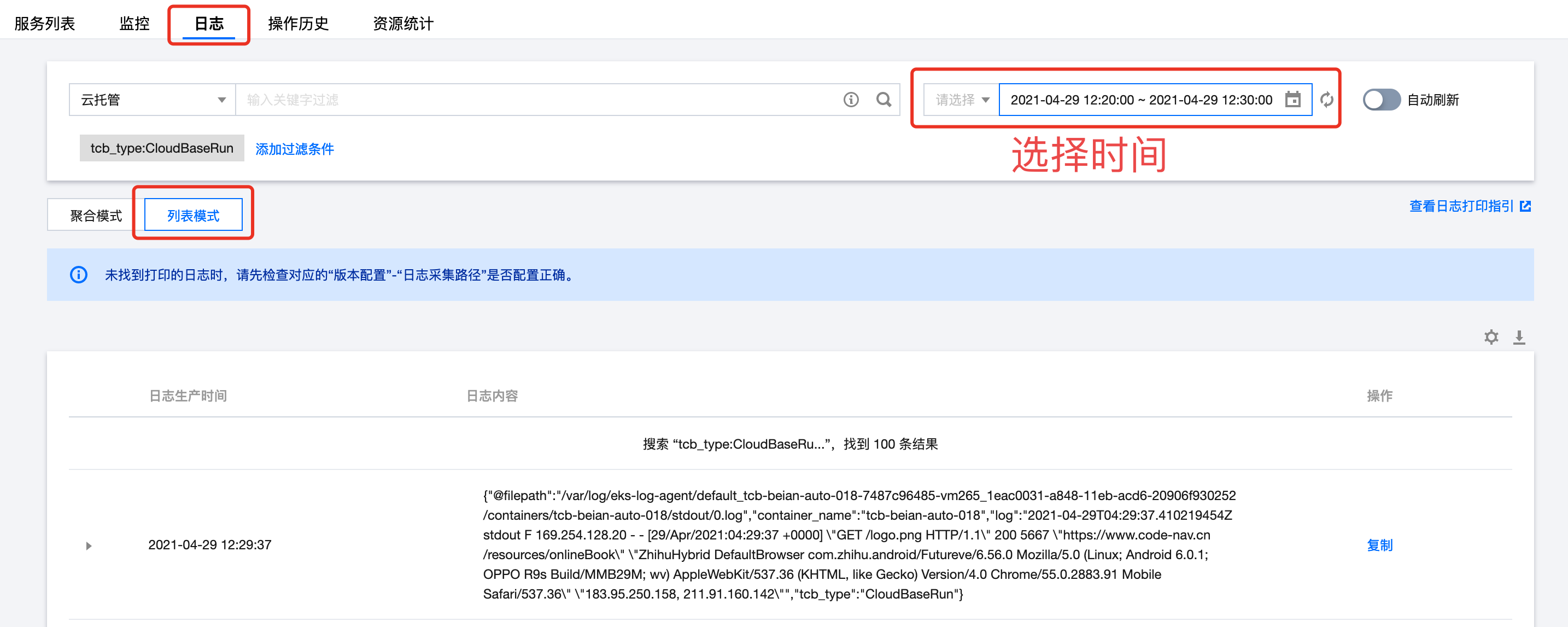Image resolution: width=1568 pixels, height=627 pixels.
Task: Switch to 聚合模式 view
Action: tap(96, 216)
